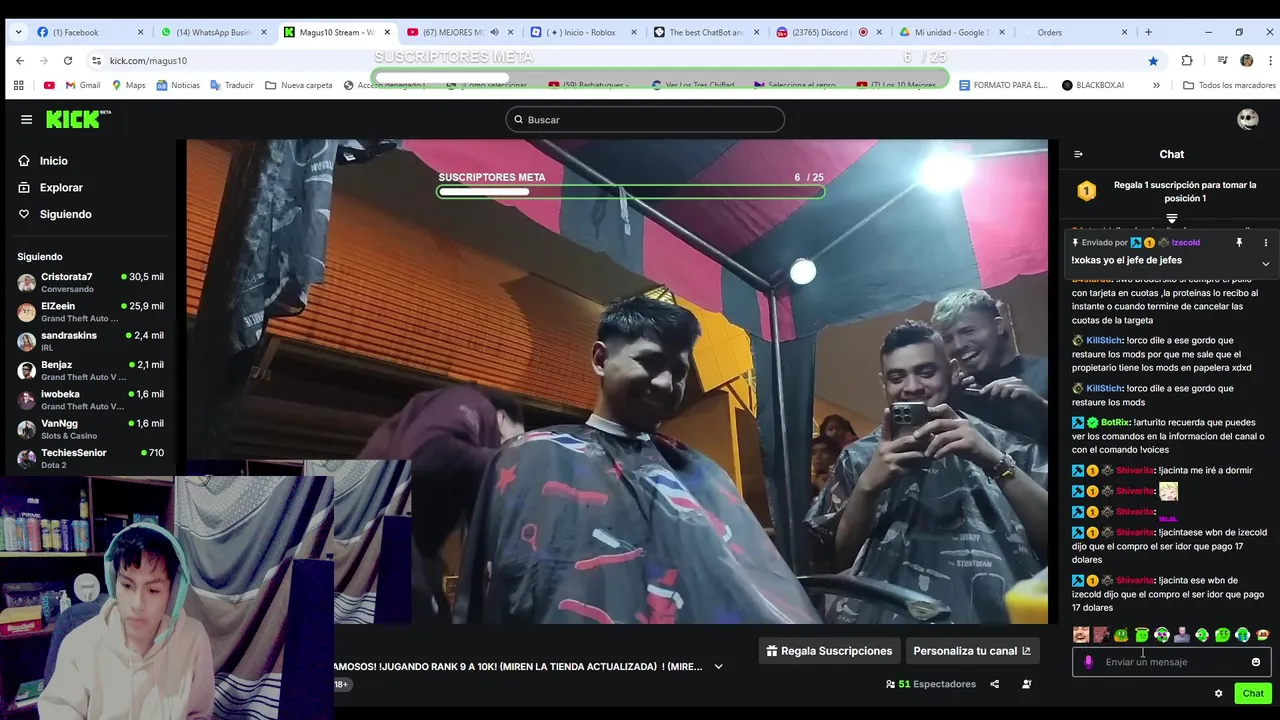Open chat settings gear
Screen dimensions: 1280x720
tap(1218, 693)
